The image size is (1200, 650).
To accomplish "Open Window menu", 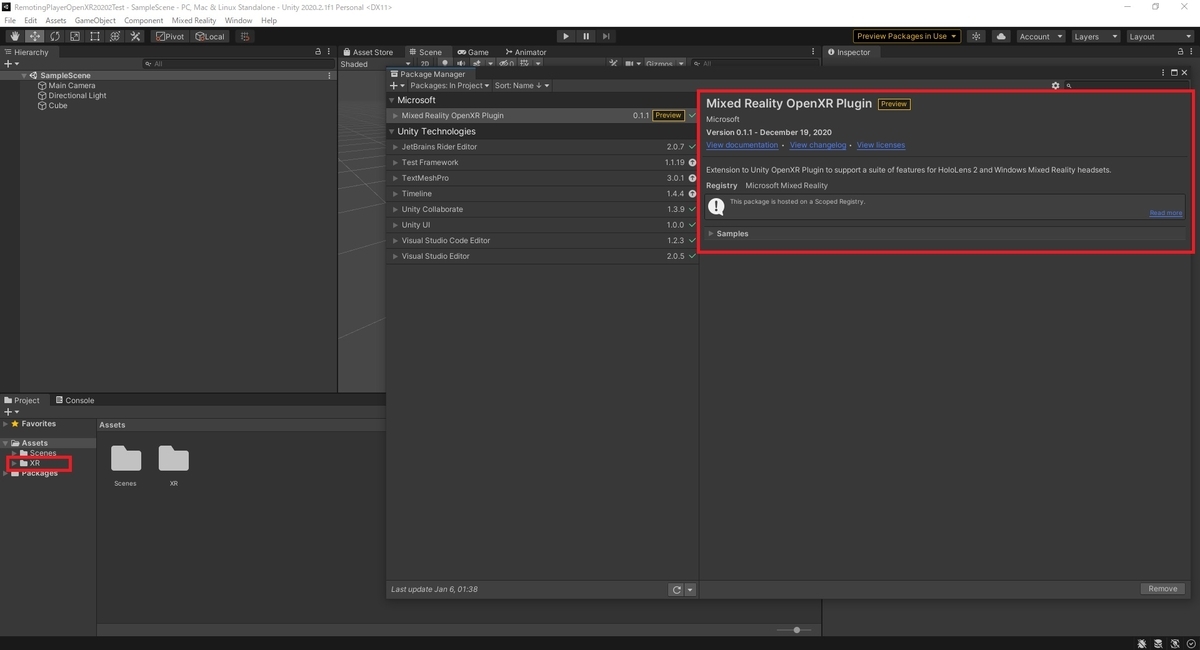I will [x=238, y=20].
